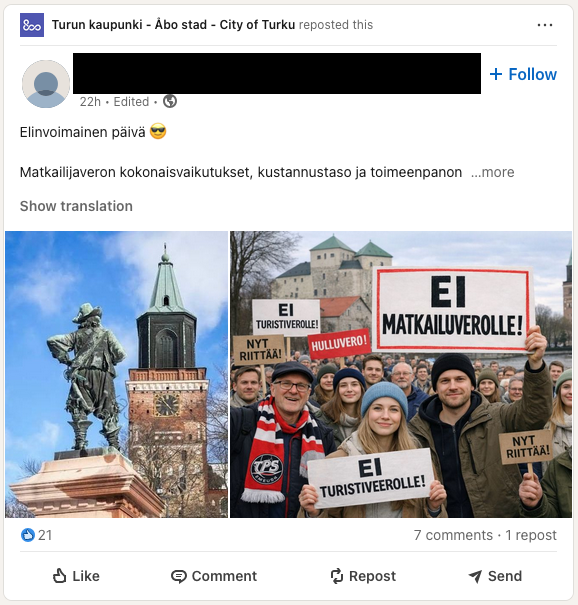This screenshot has height=605, width=578.
Task: Open the 7 comments list
Action: 453,535
